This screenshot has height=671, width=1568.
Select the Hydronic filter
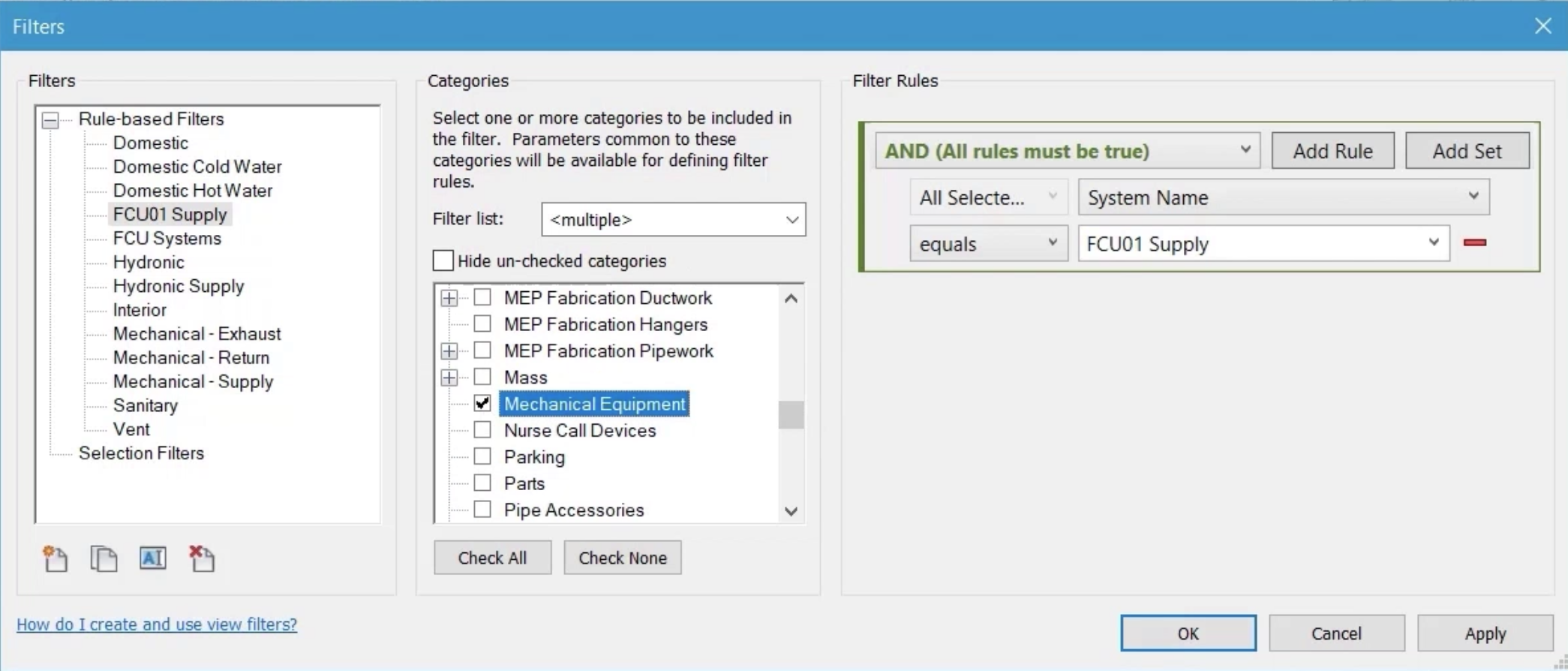[149, 263]
